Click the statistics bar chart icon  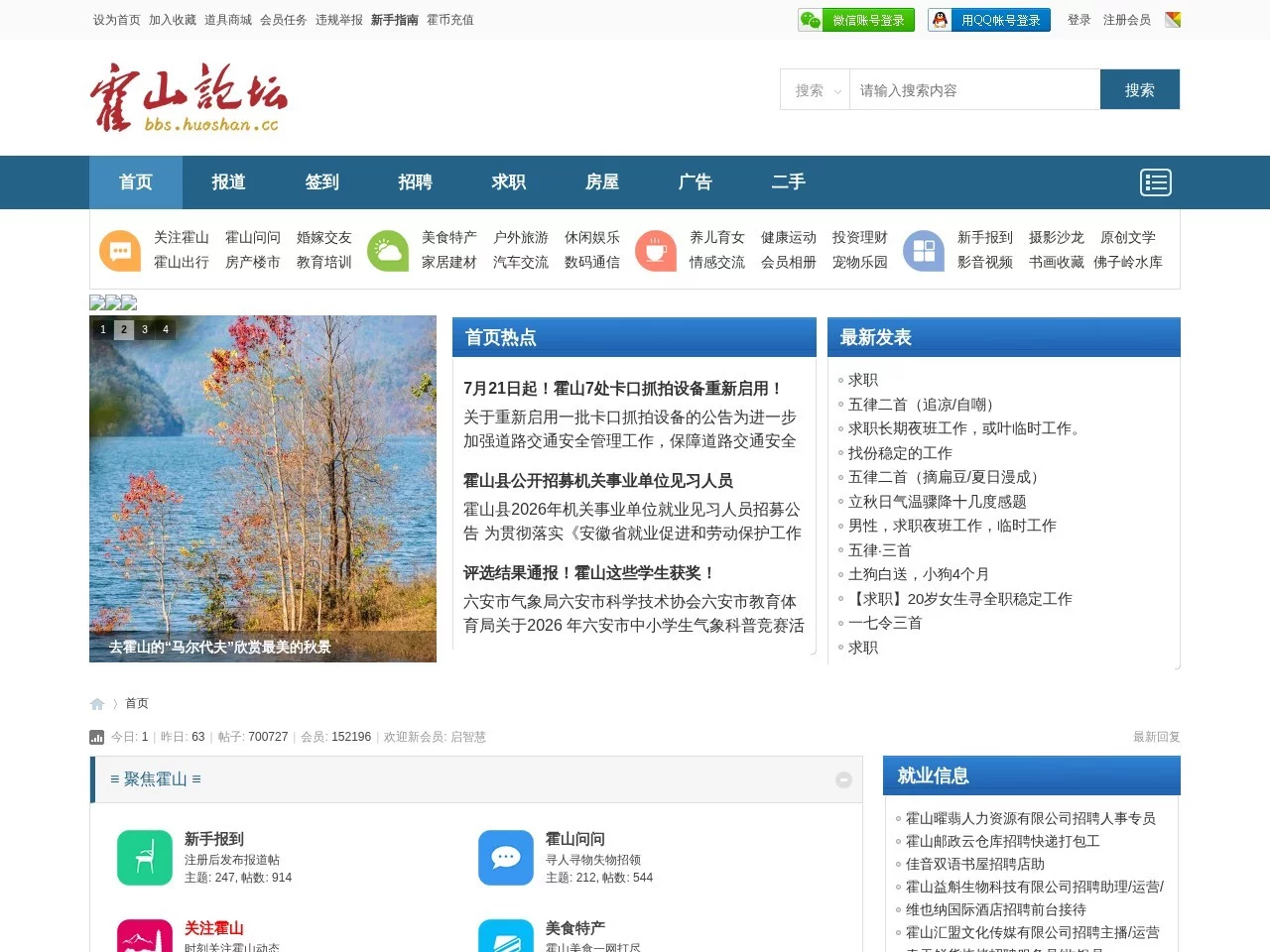coord(96,737)
